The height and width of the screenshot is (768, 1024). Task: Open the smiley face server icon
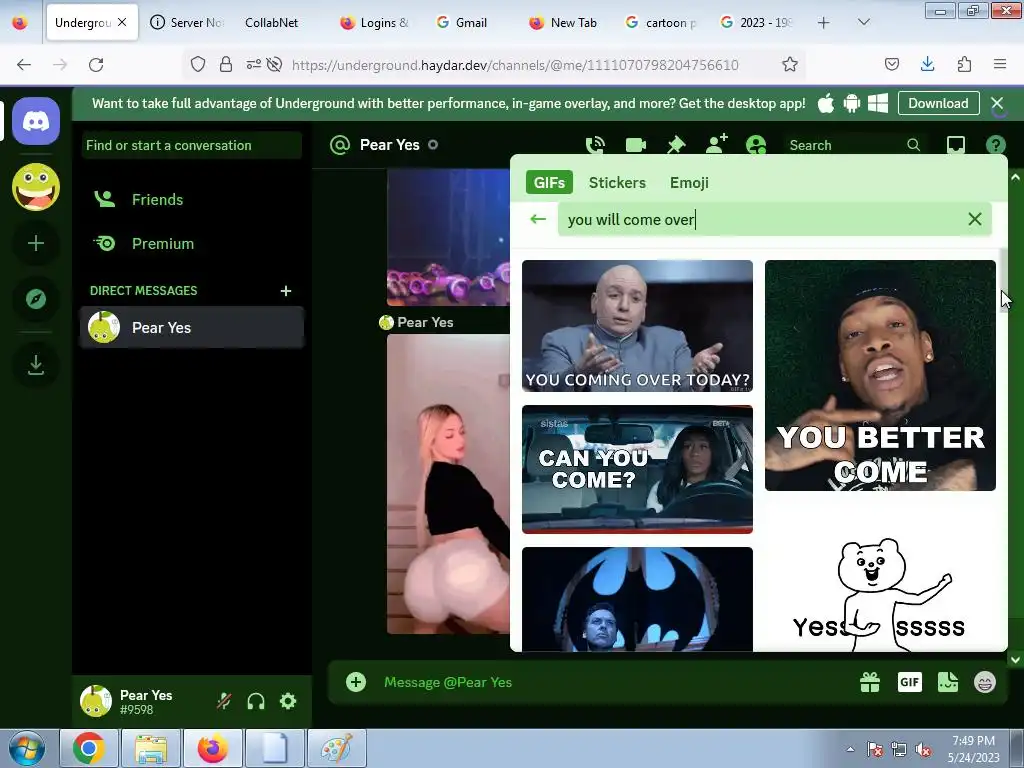36,187
